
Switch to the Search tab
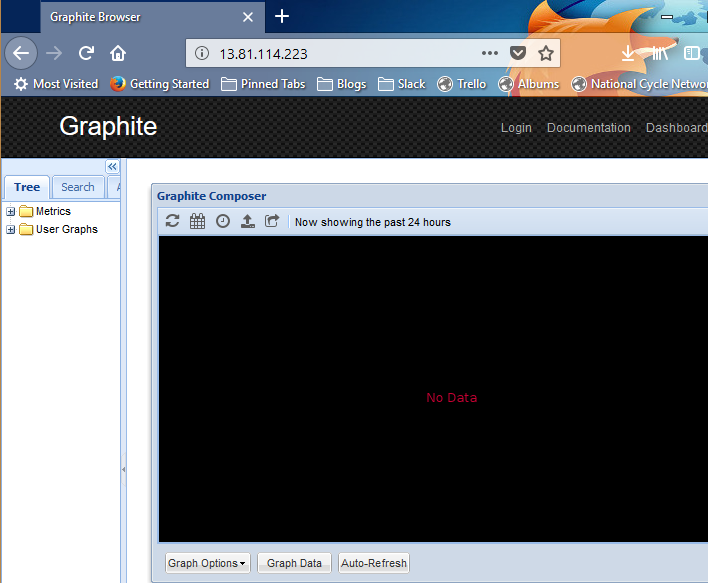pyautogui.click(x=78, y=187)
